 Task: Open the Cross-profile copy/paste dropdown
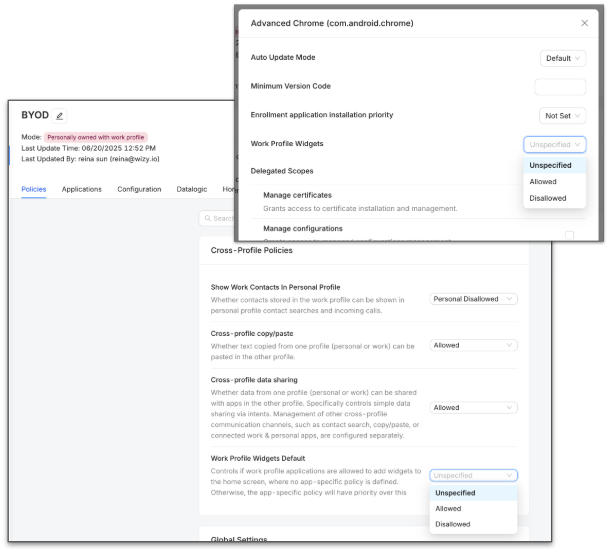point(473,345)
